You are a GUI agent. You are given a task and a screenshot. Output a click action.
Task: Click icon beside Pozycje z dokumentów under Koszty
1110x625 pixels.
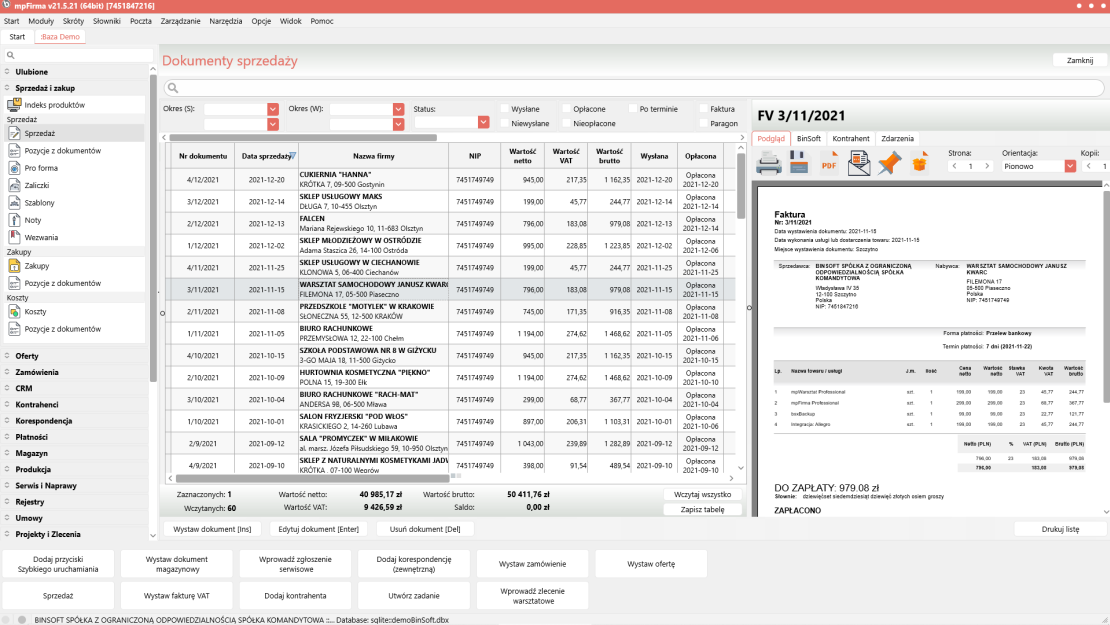tap(14, 328)
